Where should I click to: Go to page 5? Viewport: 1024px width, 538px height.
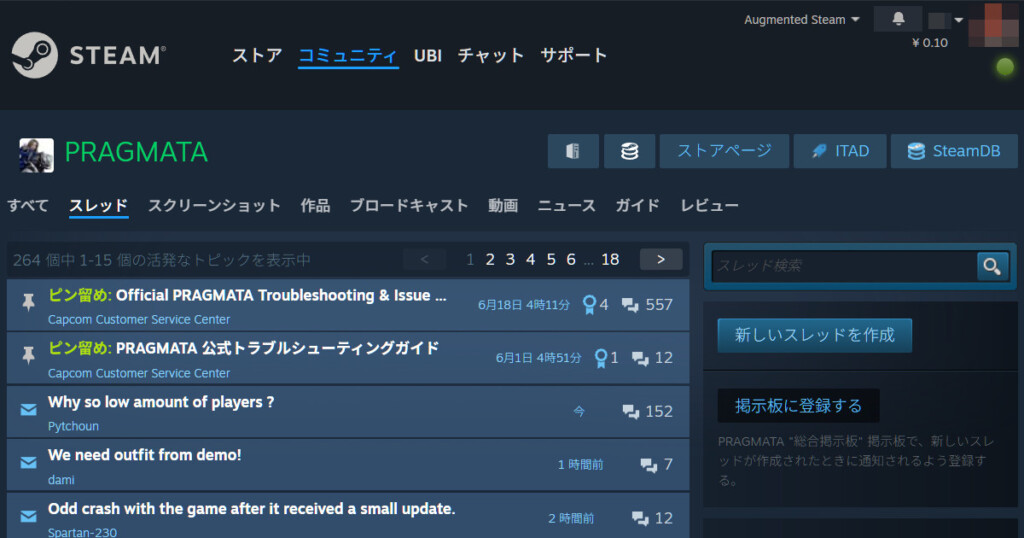coord(551,260)
